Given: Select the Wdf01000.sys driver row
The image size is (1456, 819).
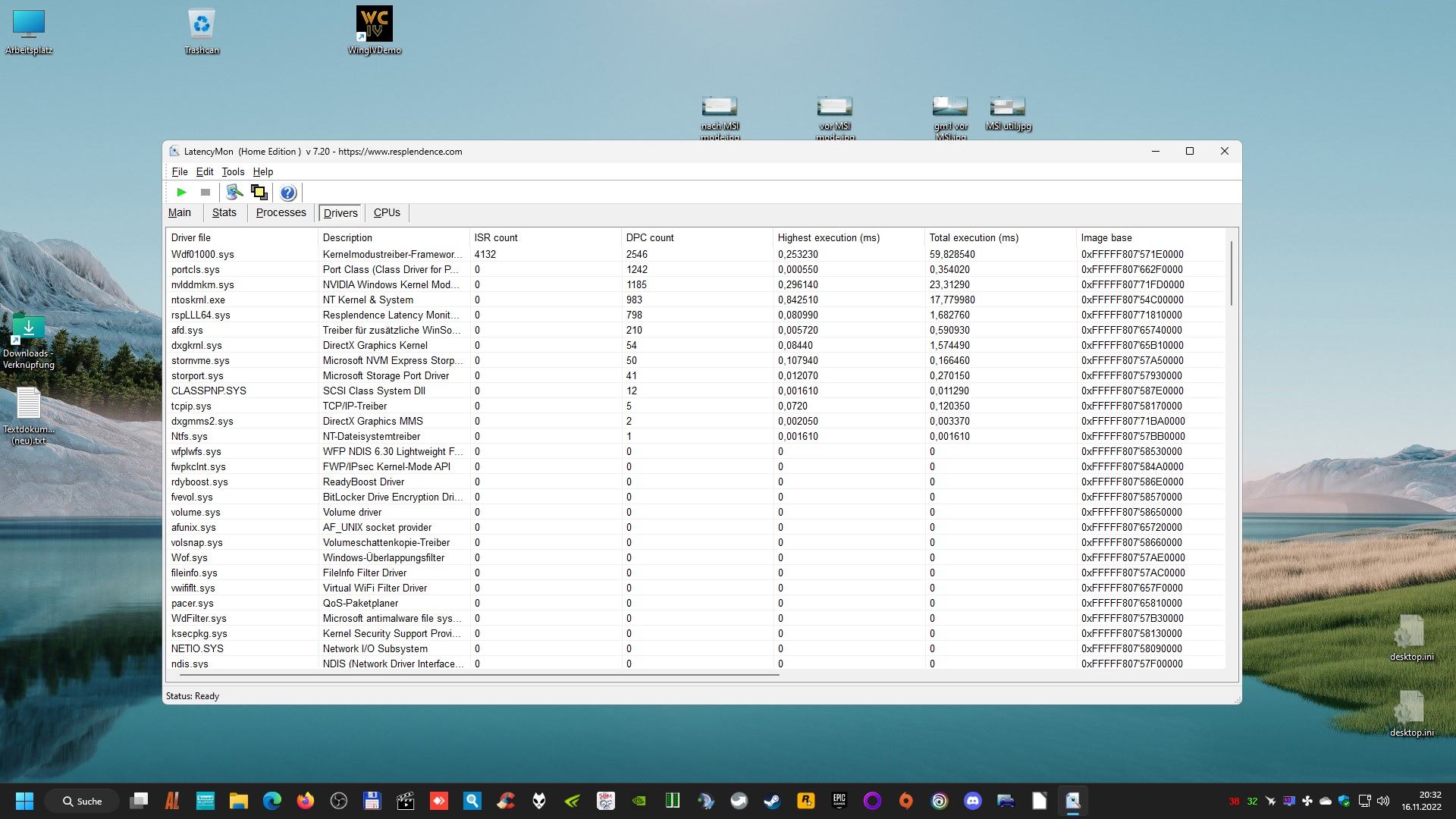Looking at the screenshot, I should [695, 255].
